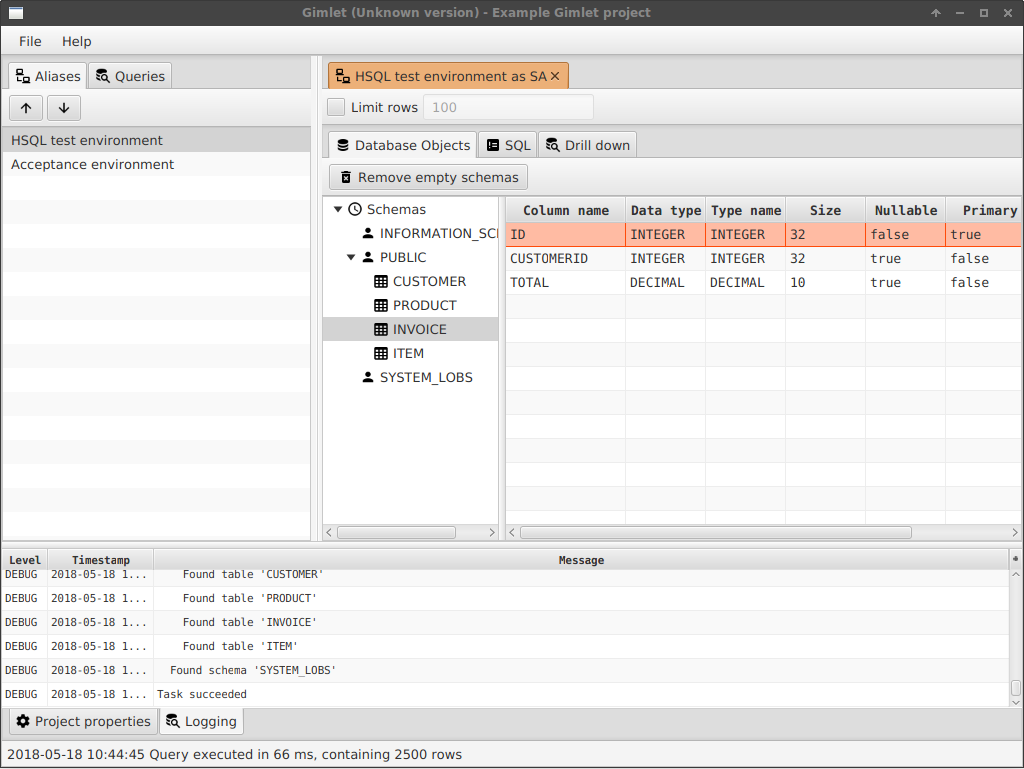Open the Project properties tab
This screenshot has height=769, width=1024.
tap(84, 721)
